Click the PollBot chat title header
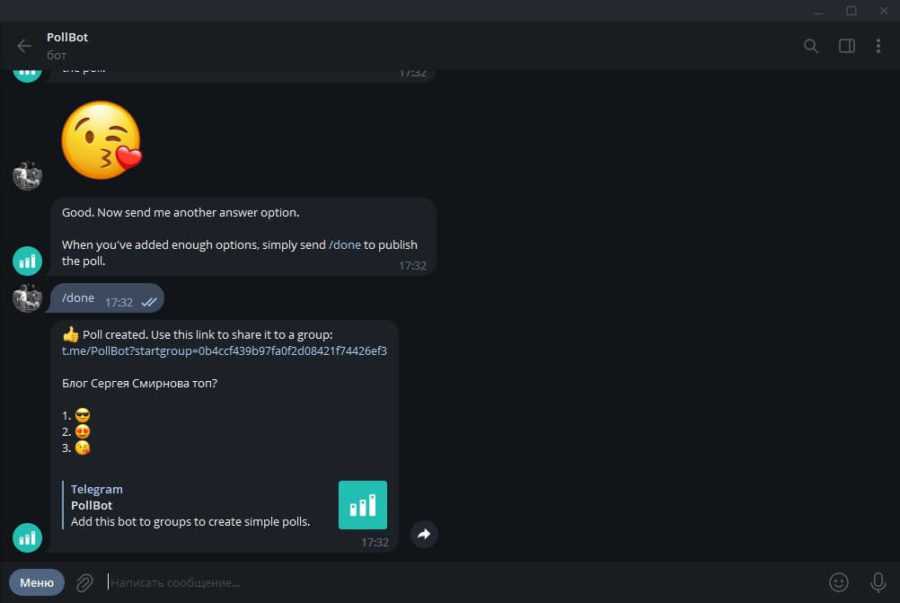Image resolution: width=900 pixels, height=603 pixels. tap(68, 38)
